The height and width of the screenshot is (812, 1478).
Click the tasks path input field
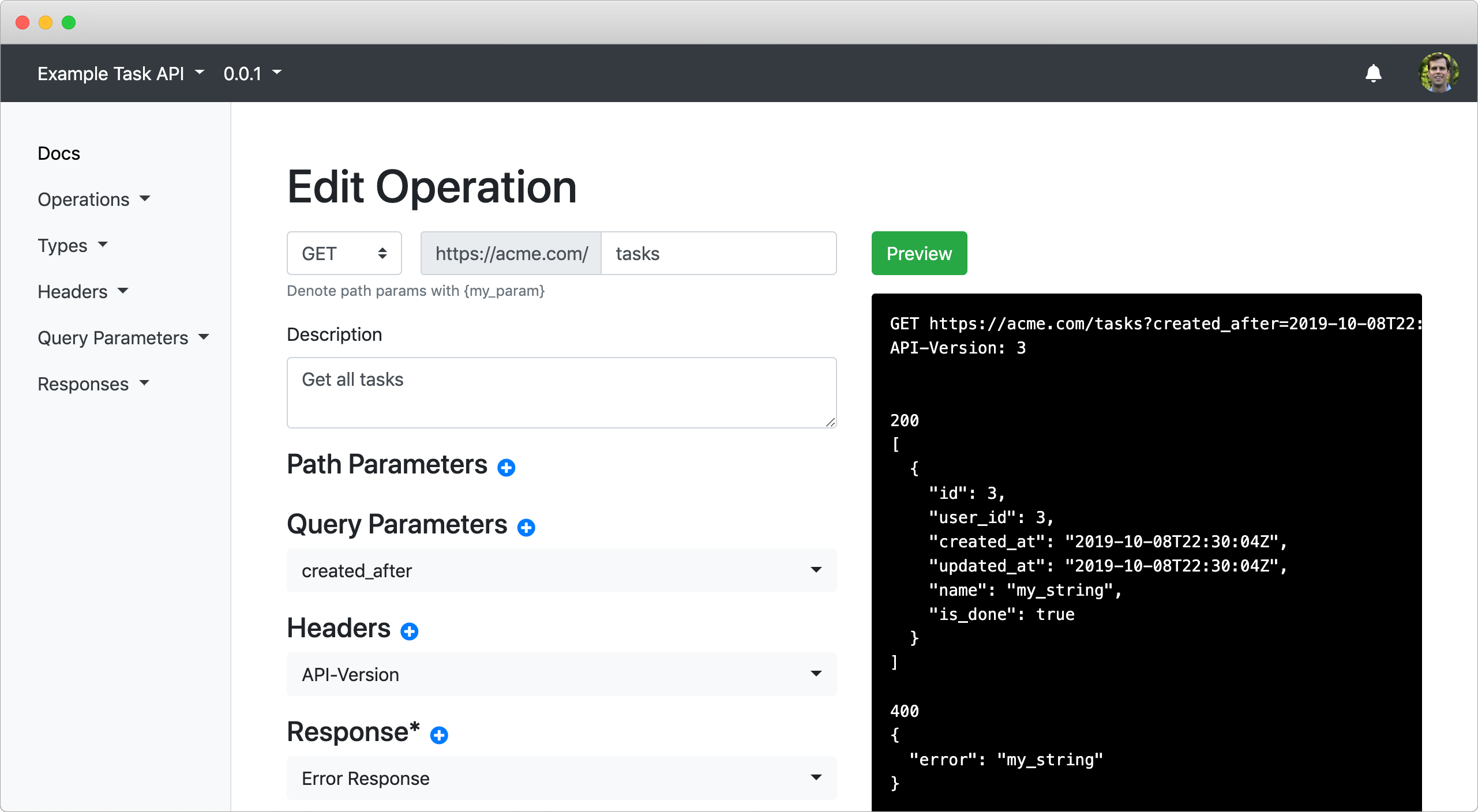(x=718, y=253)
